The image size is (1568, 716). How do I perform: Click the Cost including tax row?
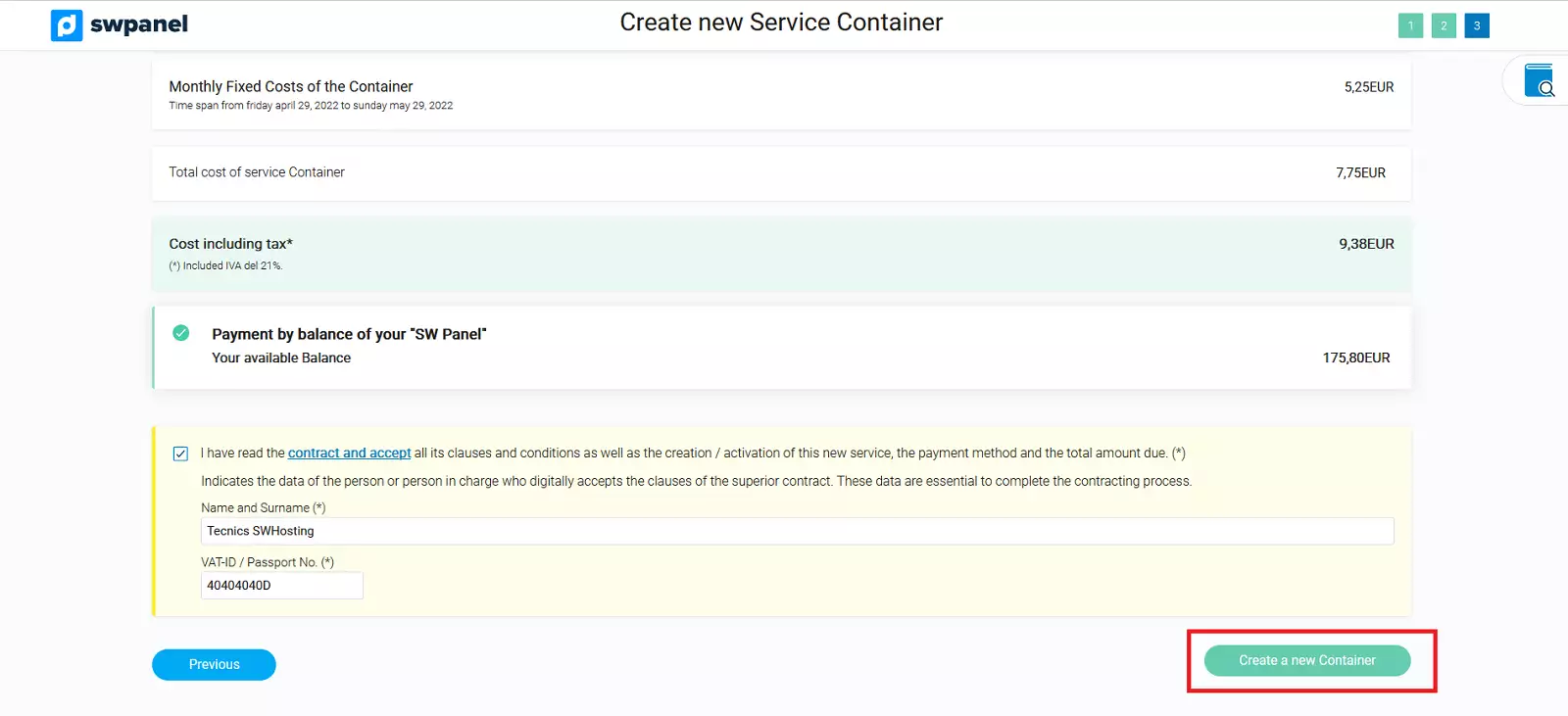(x=230, y=244)
